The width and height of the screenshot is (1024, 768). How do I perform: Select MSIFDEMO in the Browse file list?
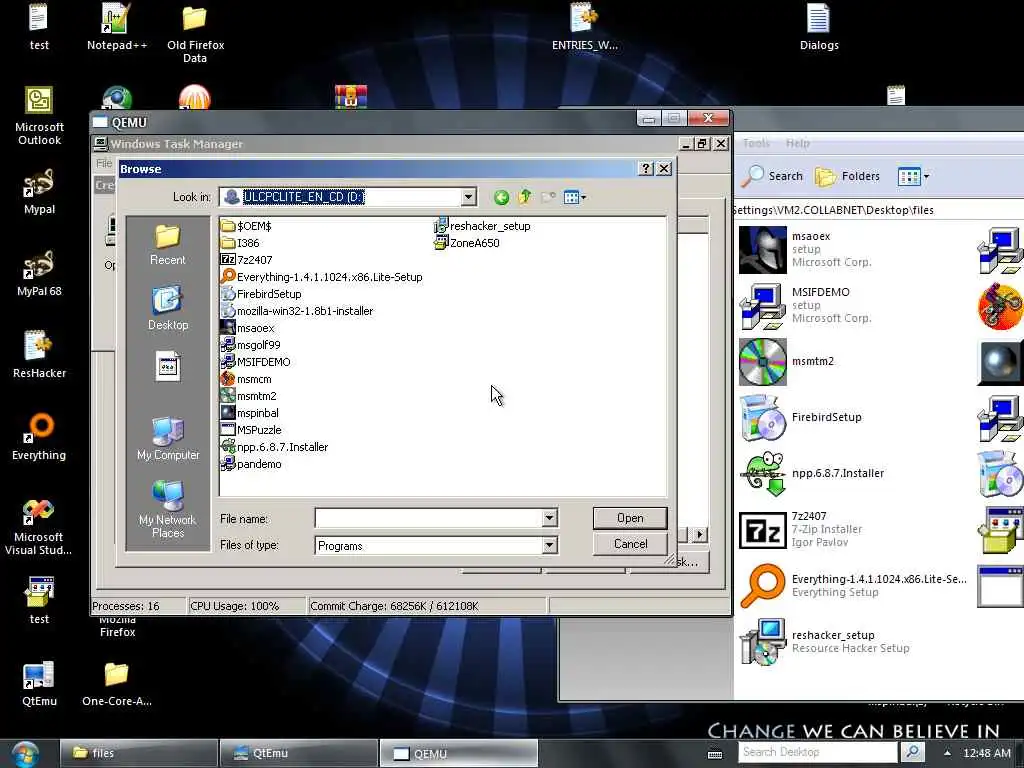pyautogui.click(x=256, y=362)
